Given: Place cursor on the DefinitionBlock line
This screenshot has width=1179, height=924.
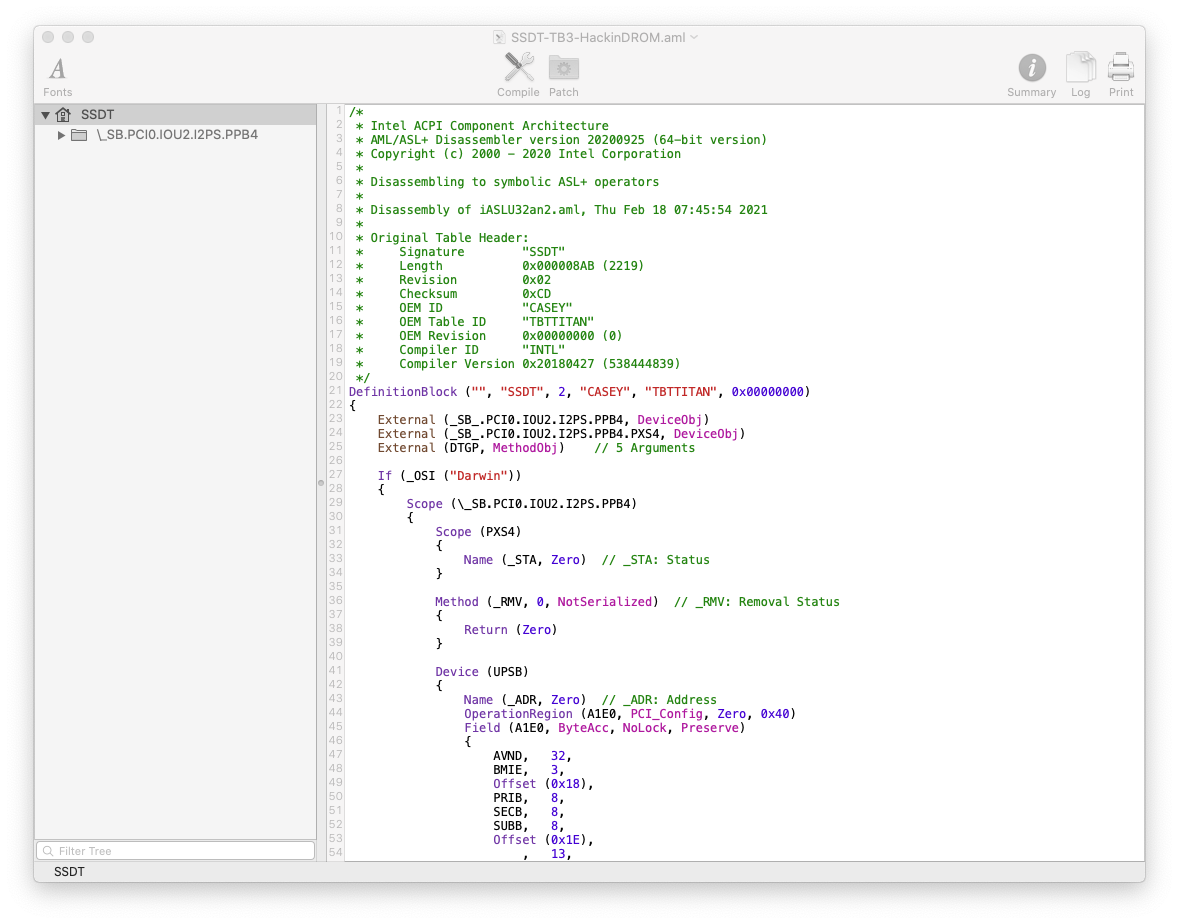Looking at the screenshot, I should click(578, 392).
